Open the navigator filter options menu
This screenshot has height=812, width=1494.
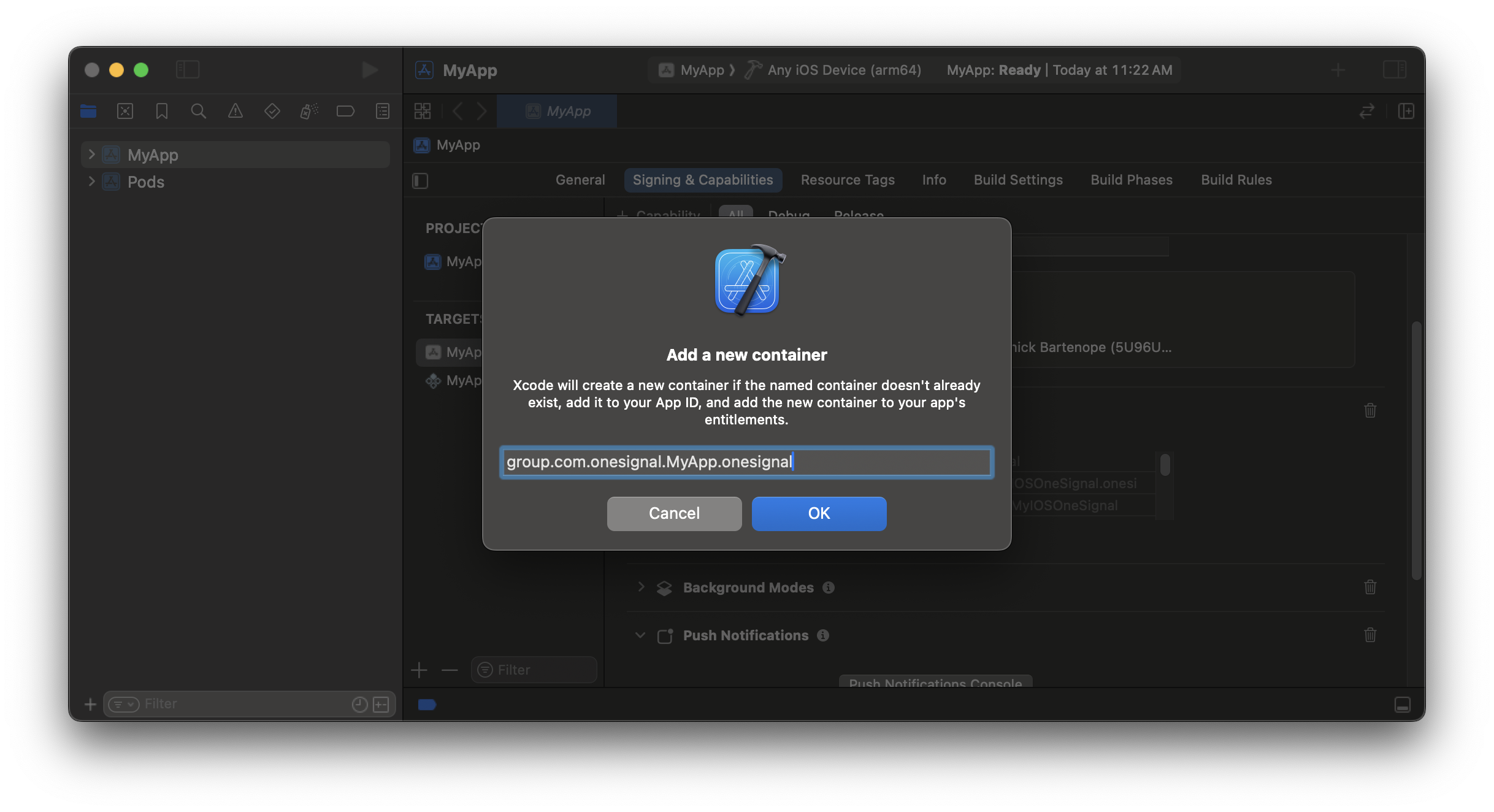click(123, 704)
